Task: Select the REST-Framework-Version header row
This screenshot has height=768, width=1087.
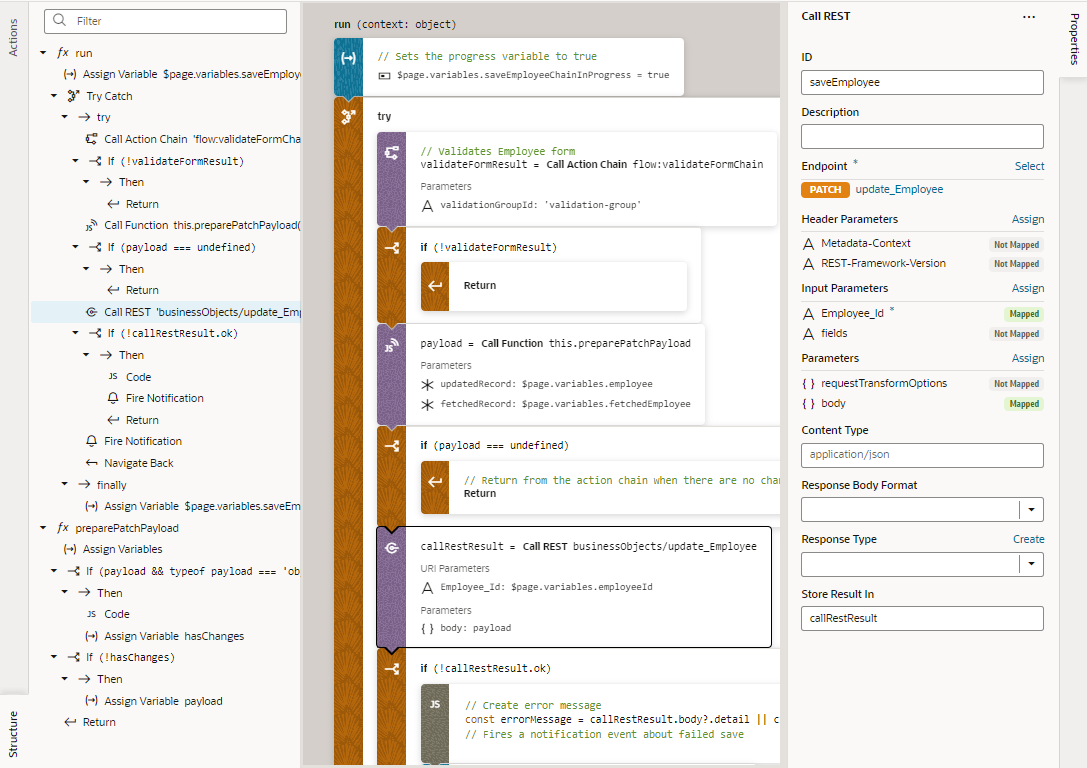Action: pyautogui.click(x=922, y=263)
